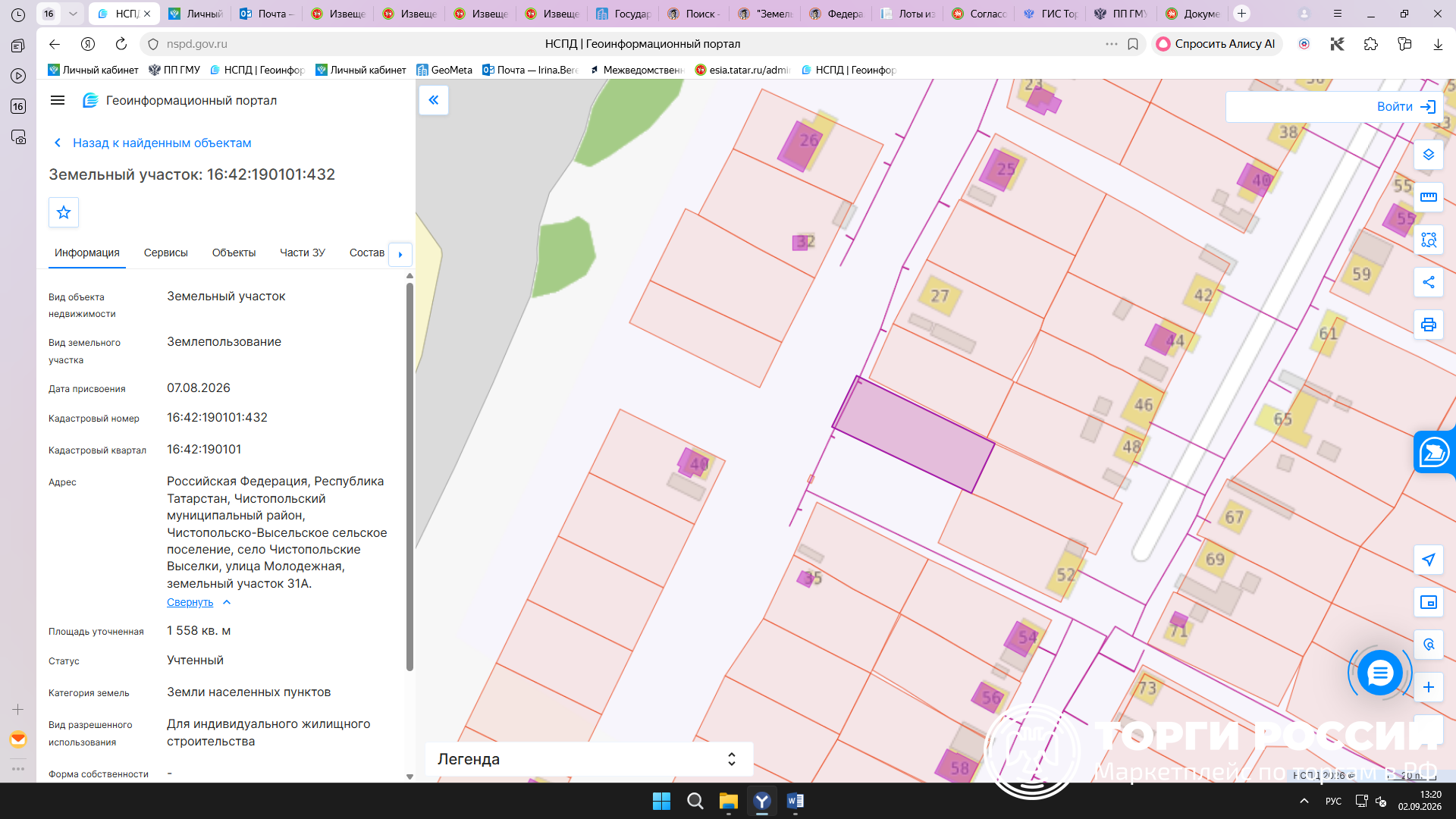Open the support chat bubble

click(1379, 673)
